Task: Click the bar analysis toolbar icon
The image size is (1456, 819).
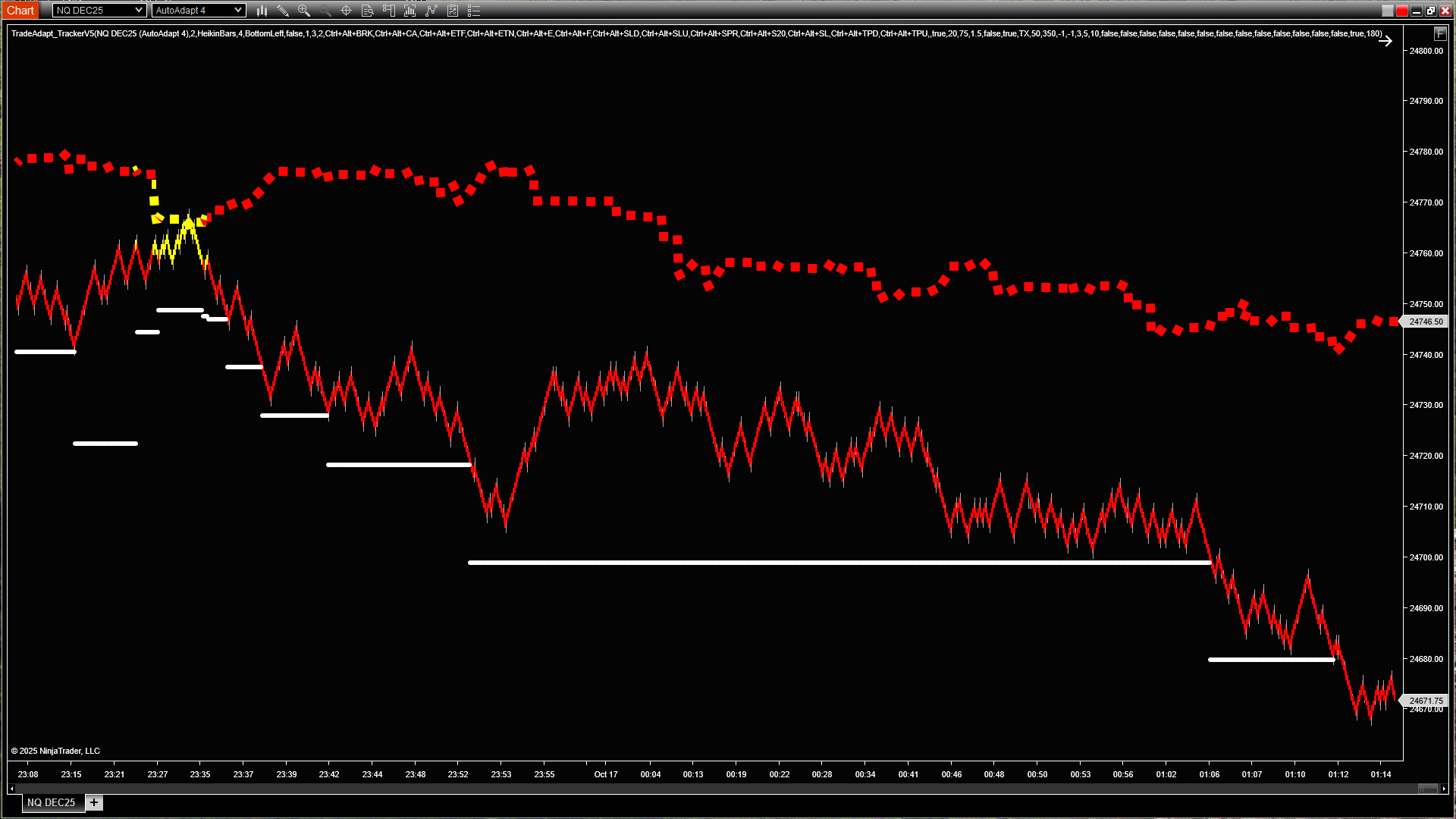Action: pos(410,11)
